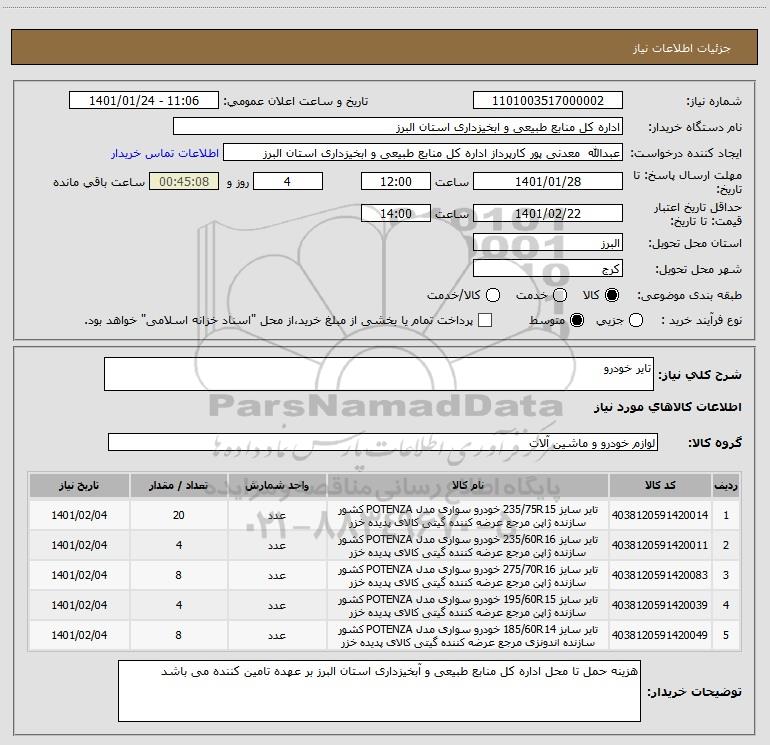Select product code 4038120591420049
This screenshot has height=745, width=770.
660,635
